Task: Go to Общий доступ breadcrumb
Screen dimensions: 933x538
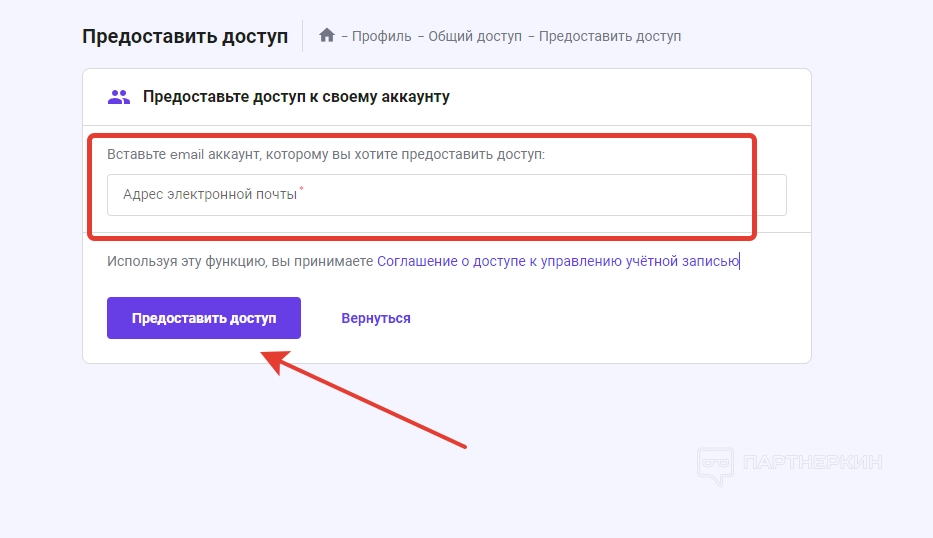Action: (475, 36)
